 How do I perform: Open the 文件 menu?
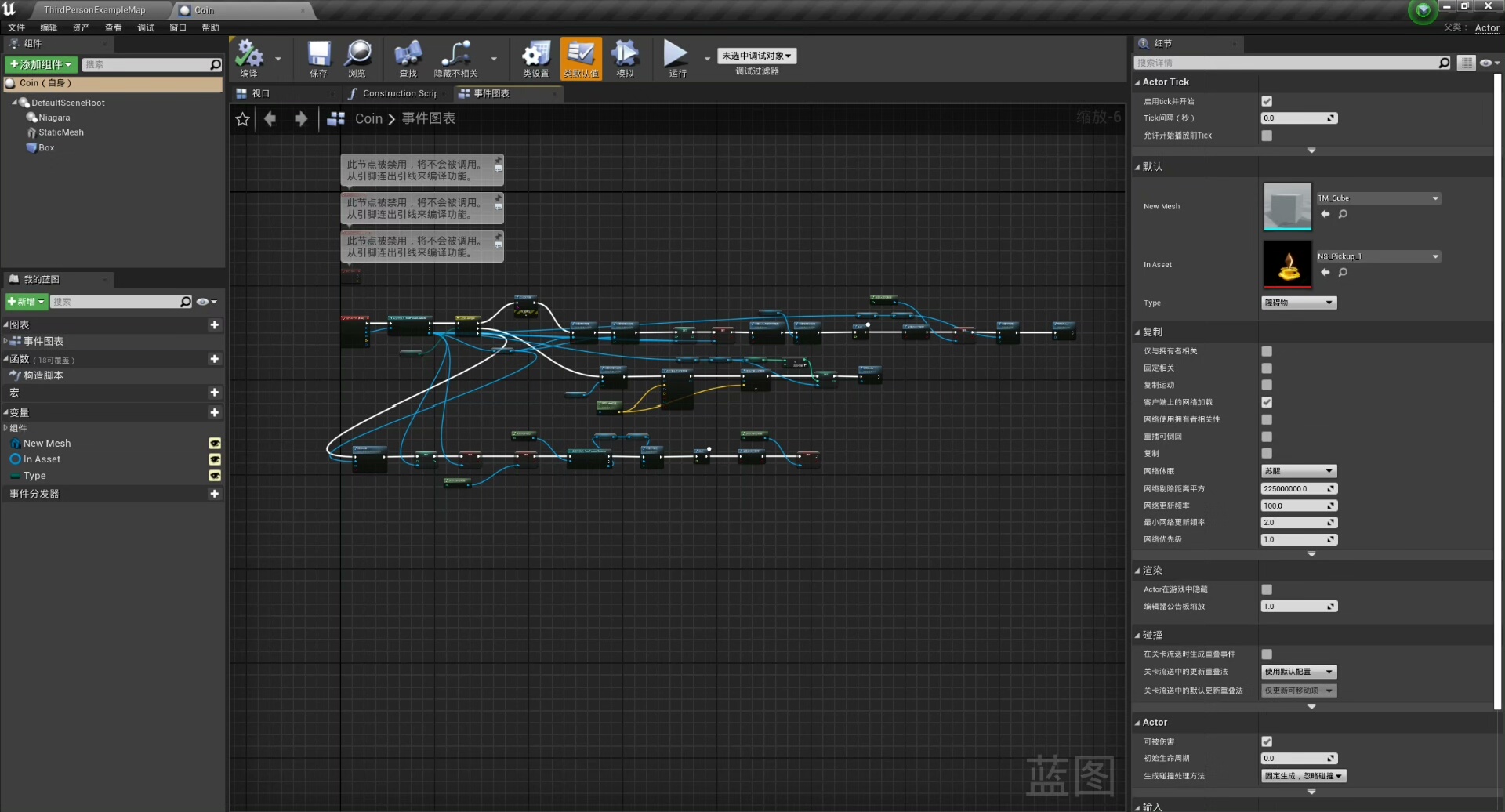tap(16, 27)
